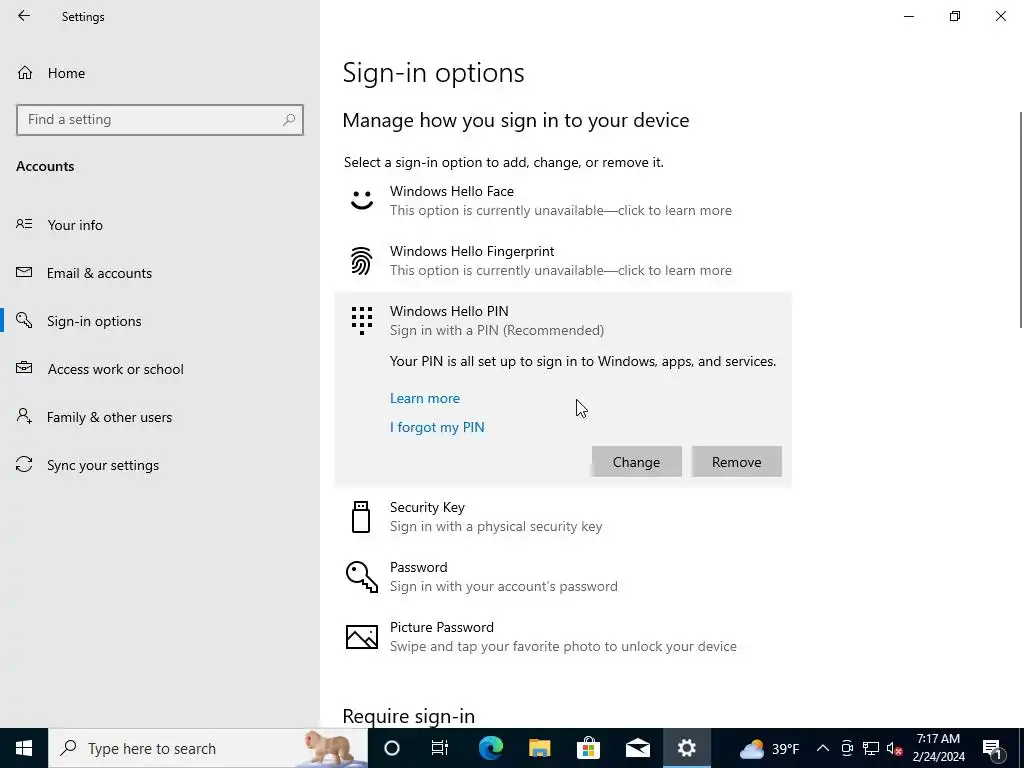Open Access work or school
1024x768 pixels.
[116, 369]
